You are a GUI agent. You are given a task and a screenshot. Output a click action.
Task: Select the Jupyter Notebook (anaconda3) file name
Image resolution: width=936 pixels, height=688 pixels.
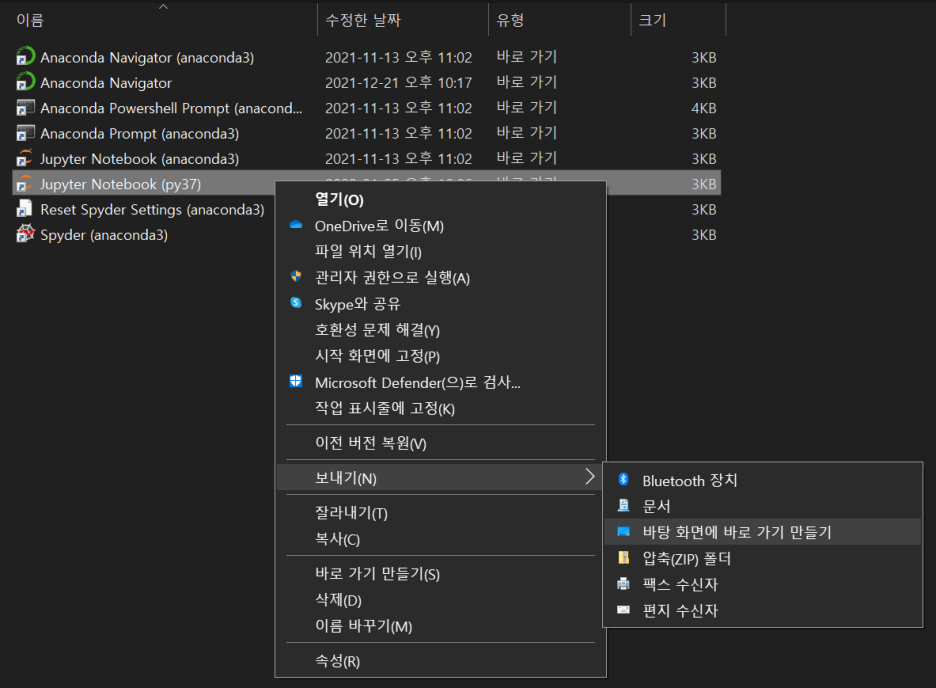click(139, 159)
